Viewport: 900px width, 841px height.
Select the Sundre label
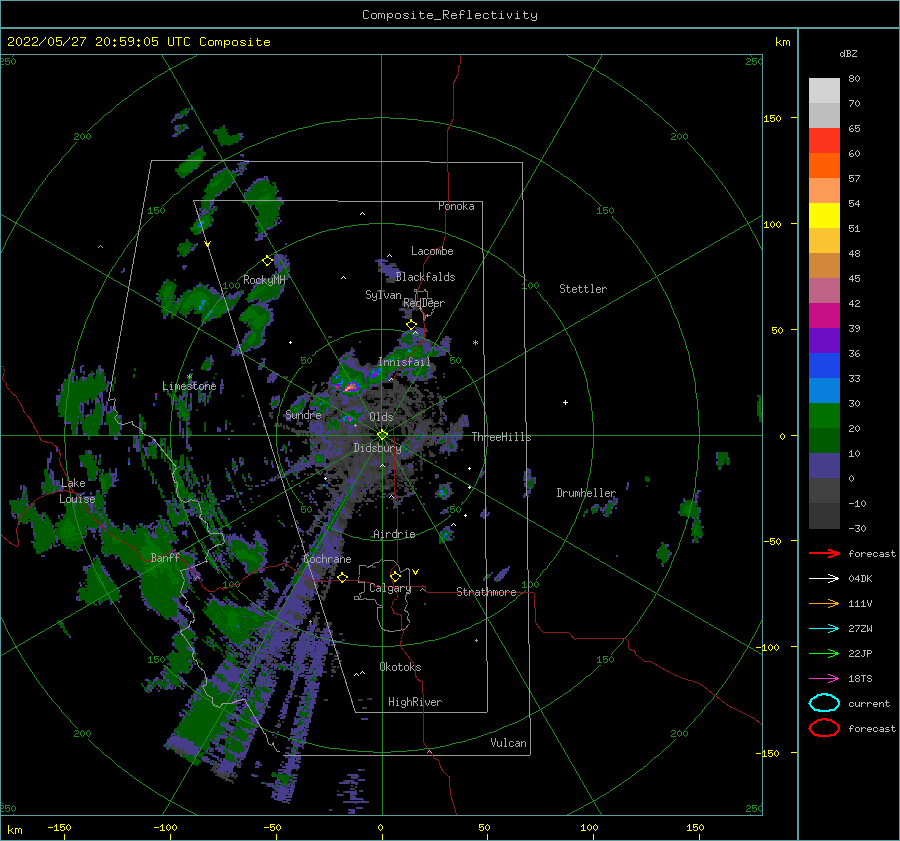click(303, 415)
